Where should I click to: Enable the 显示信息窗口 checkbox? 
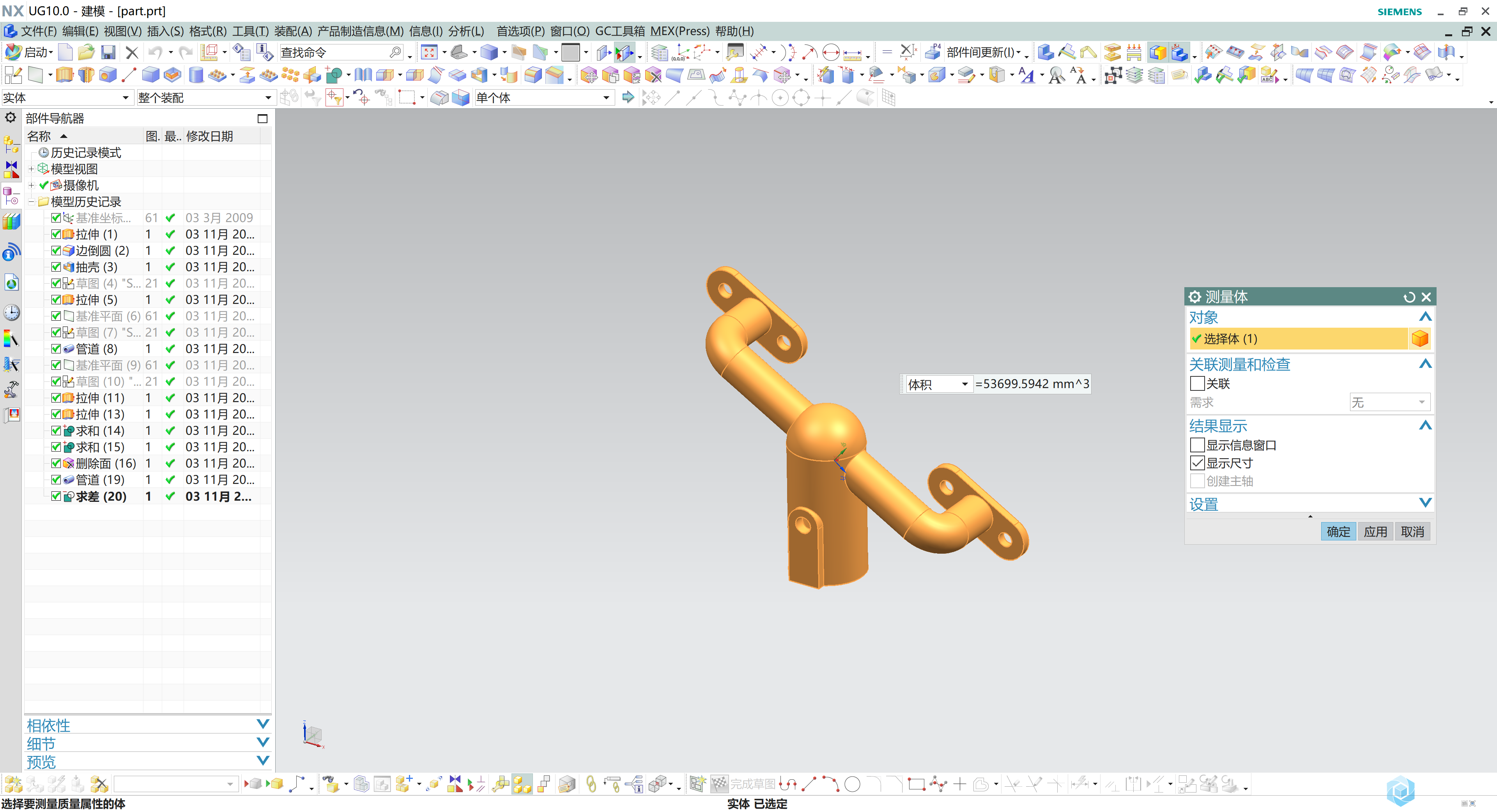coord(1197,445)
